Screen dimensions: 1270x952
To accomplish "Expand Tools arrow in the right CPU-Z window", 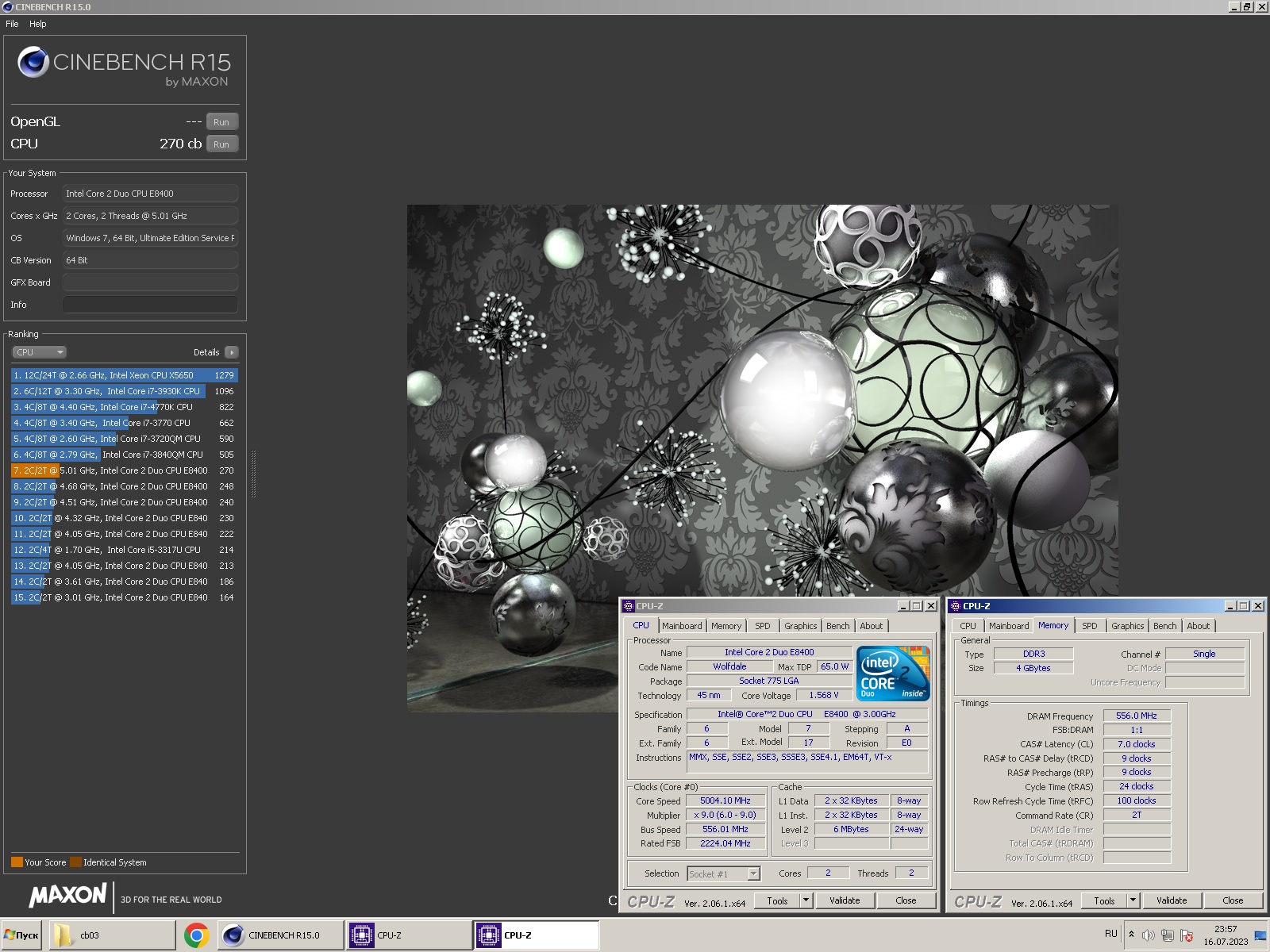I will 1133,900.
